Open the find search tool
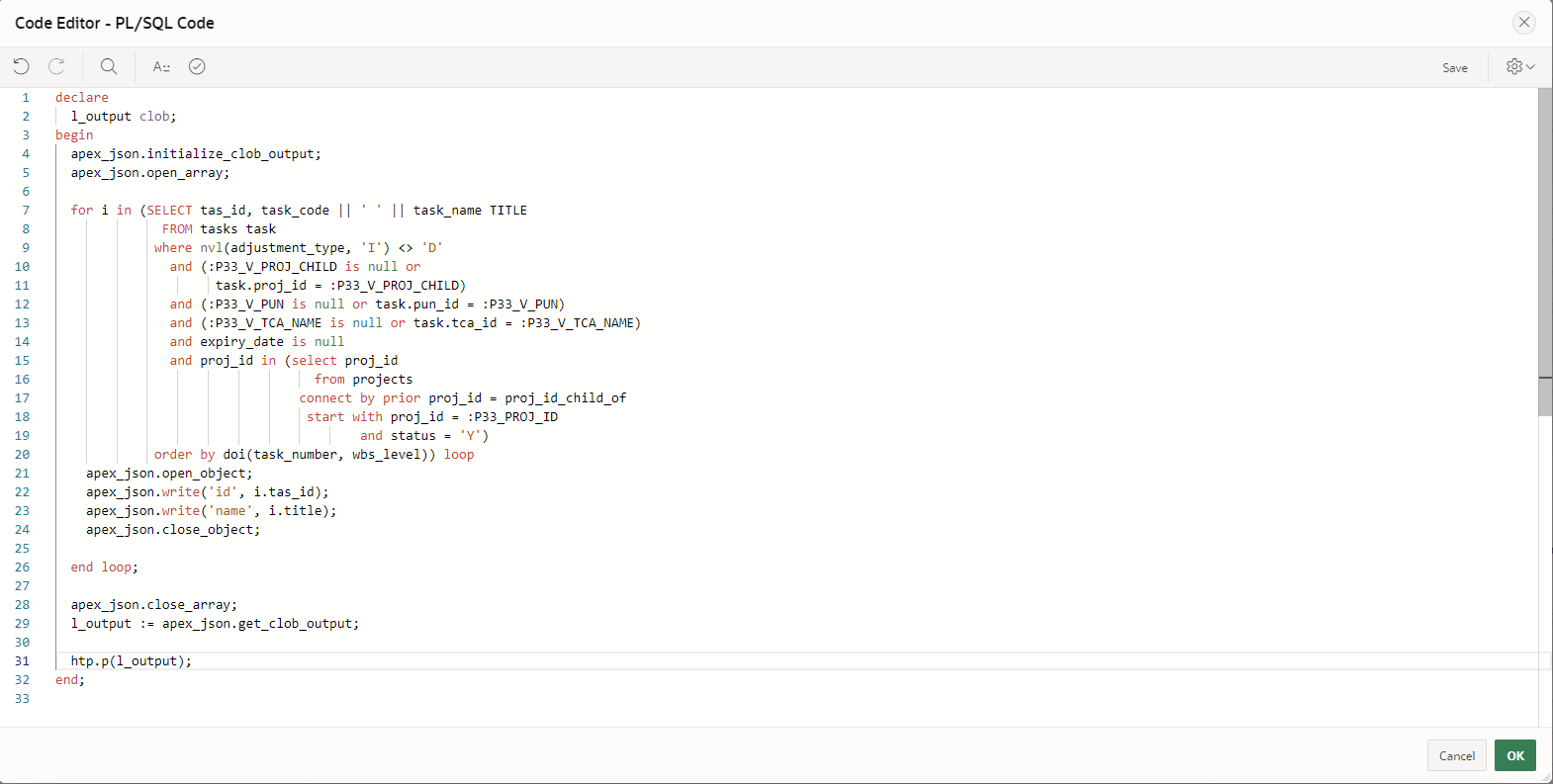 point(109,66)
